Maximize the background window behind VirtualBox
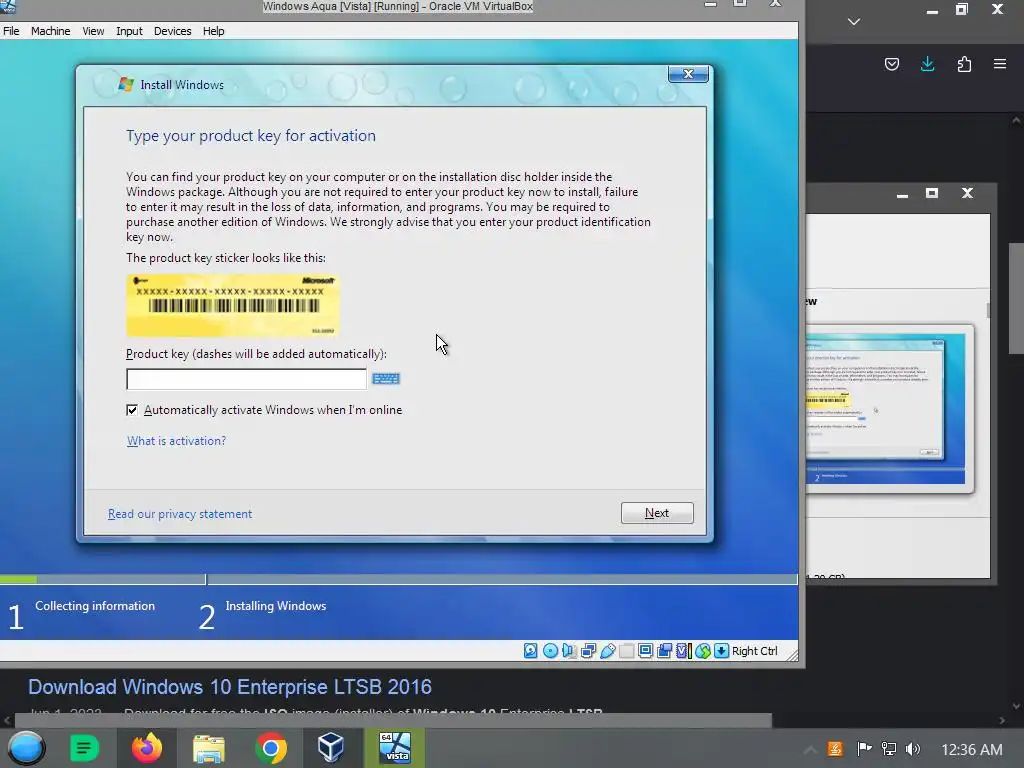Image resolution: width=1024 pixels, height=768 pixels. pos(932,193)
